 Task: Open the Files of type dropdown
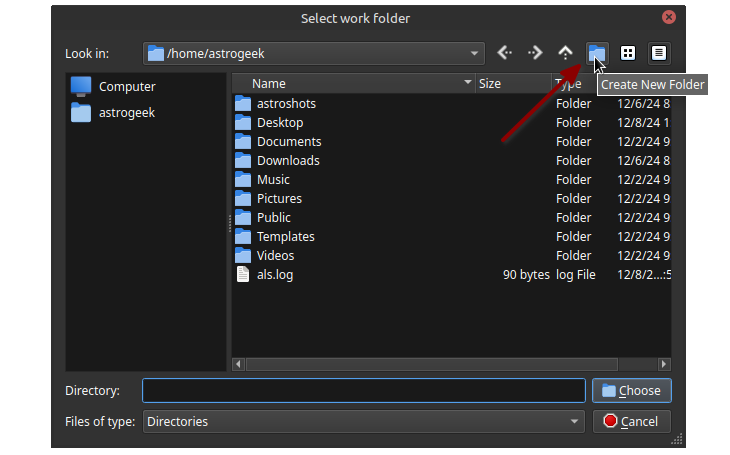[364, 421]
